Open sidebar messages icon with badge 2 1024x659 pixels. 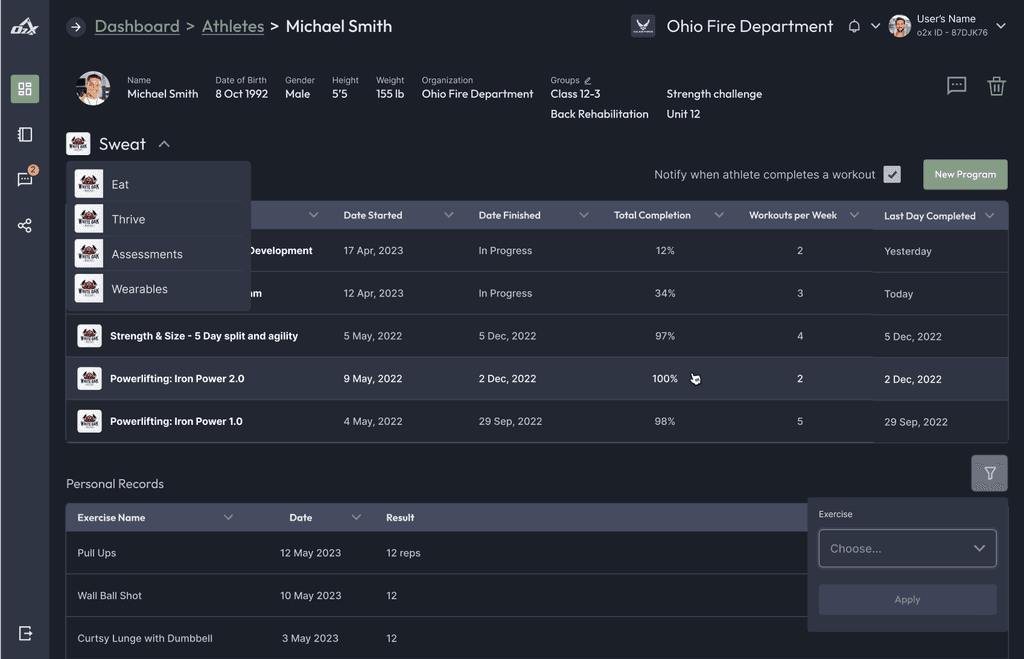25,178
